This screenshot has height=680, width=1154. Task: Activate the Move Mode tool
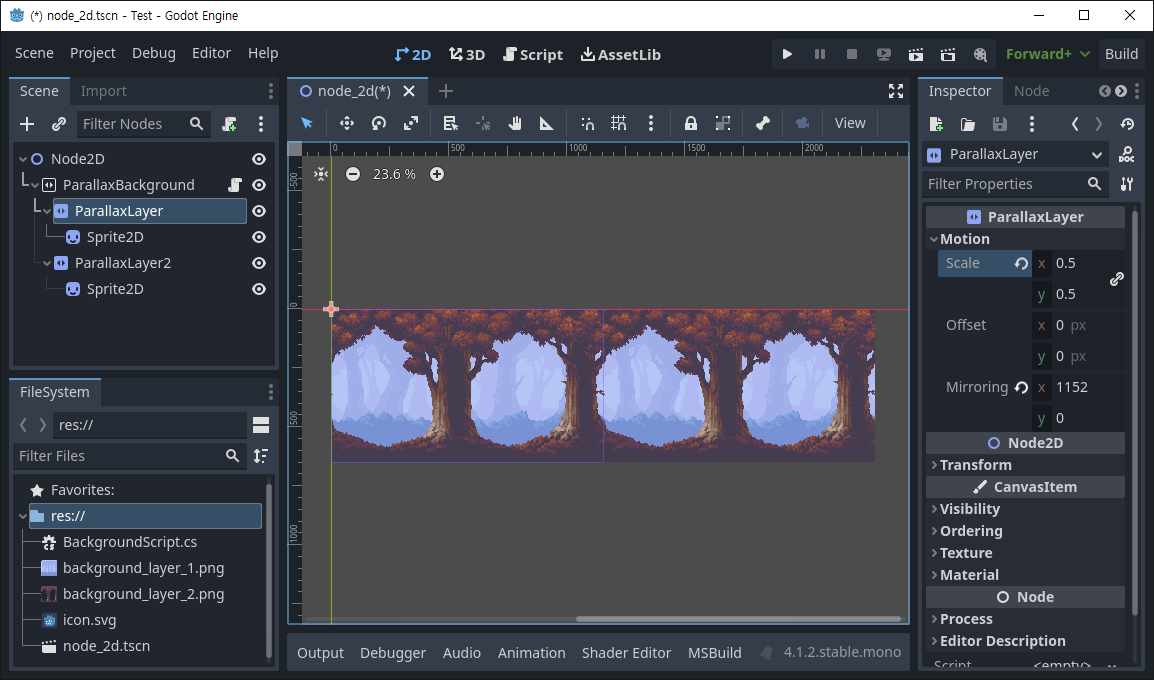[347, 123]
